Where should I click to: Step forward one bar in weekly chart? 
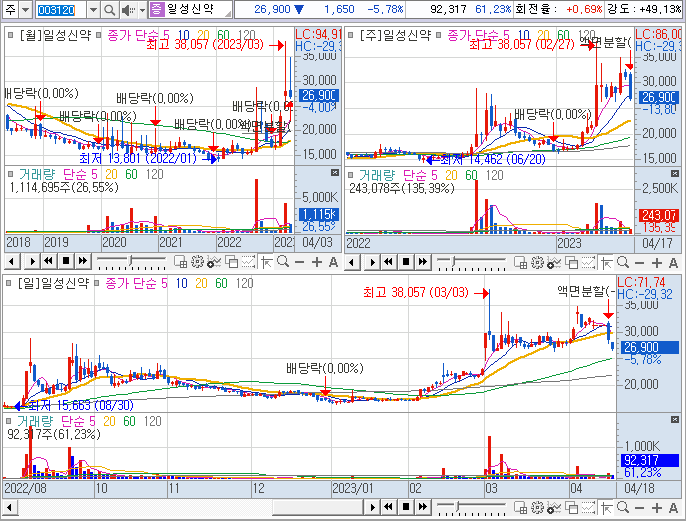pos(372,262)
